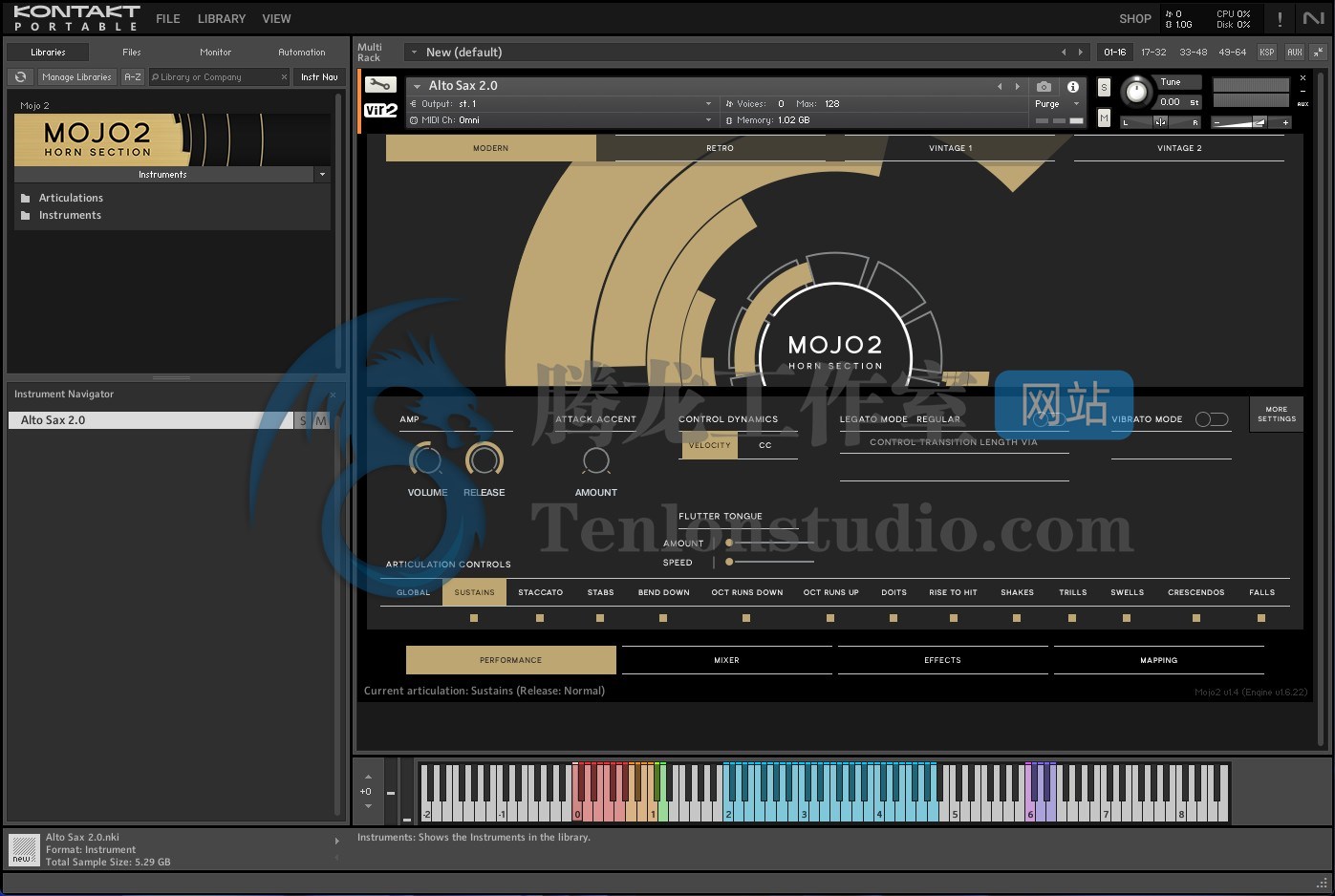
Task: Toggle the KSP script button
Action: click(1267, 52)
